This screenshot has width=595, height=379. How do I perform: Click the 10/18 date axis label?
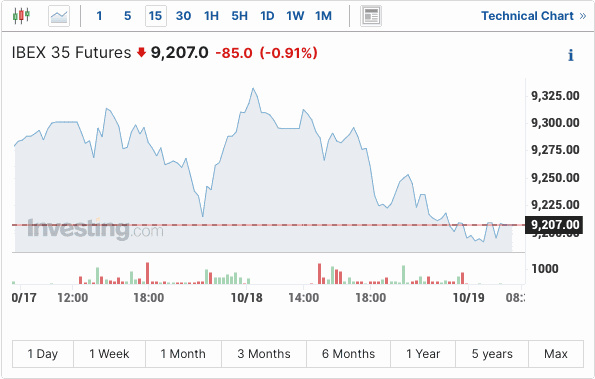point(247,298)
